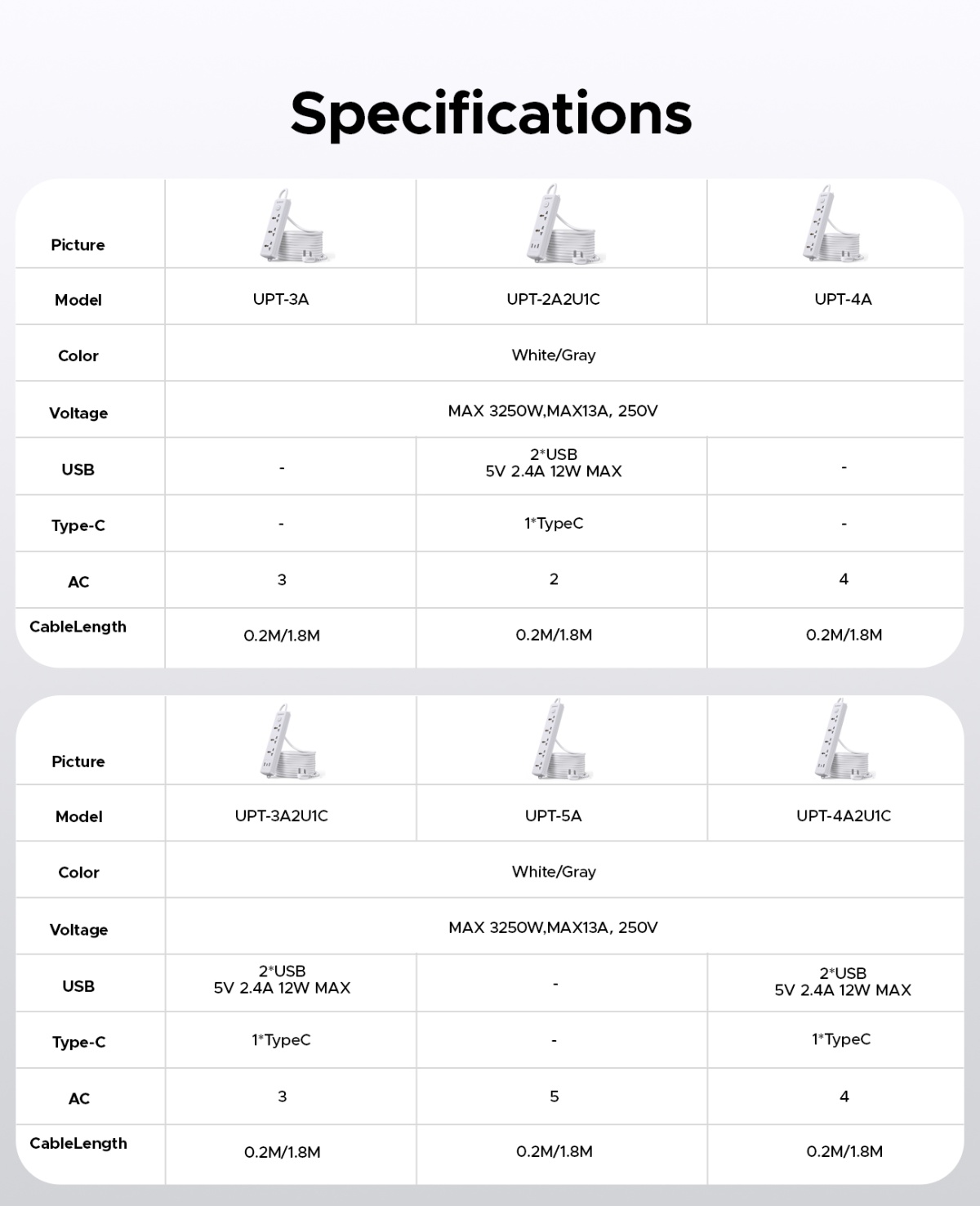Viewport: 980px width, 1206px height.
Task: Click the AC outlet count for UPT-5A
Action: click(554, 1097)
